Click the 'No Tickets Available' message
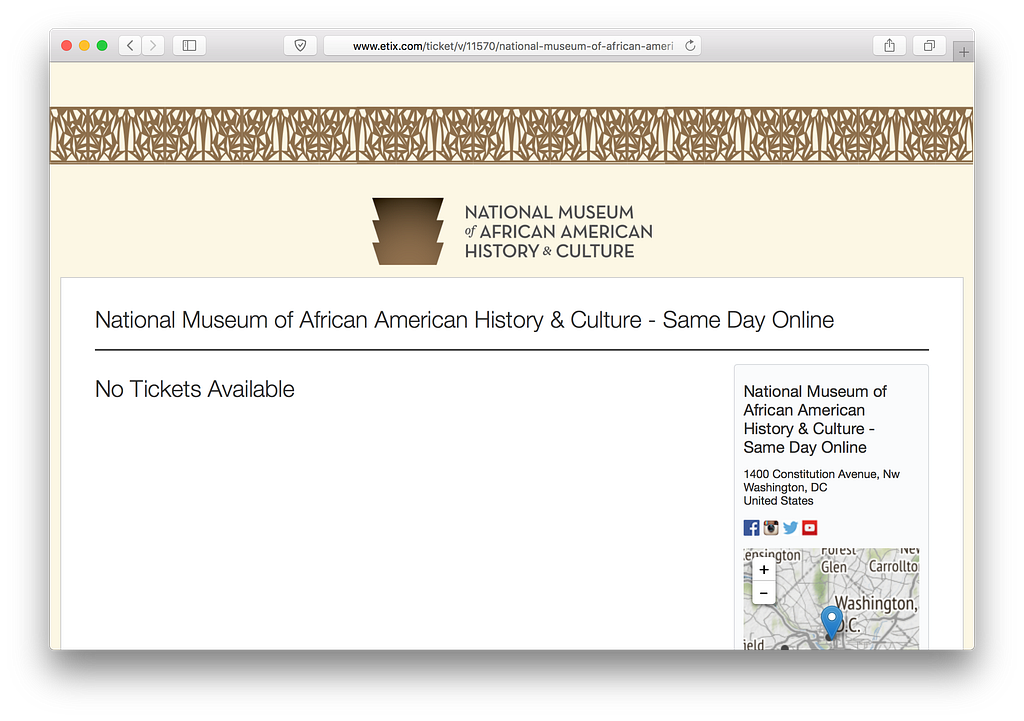 [x=195, y=389]
